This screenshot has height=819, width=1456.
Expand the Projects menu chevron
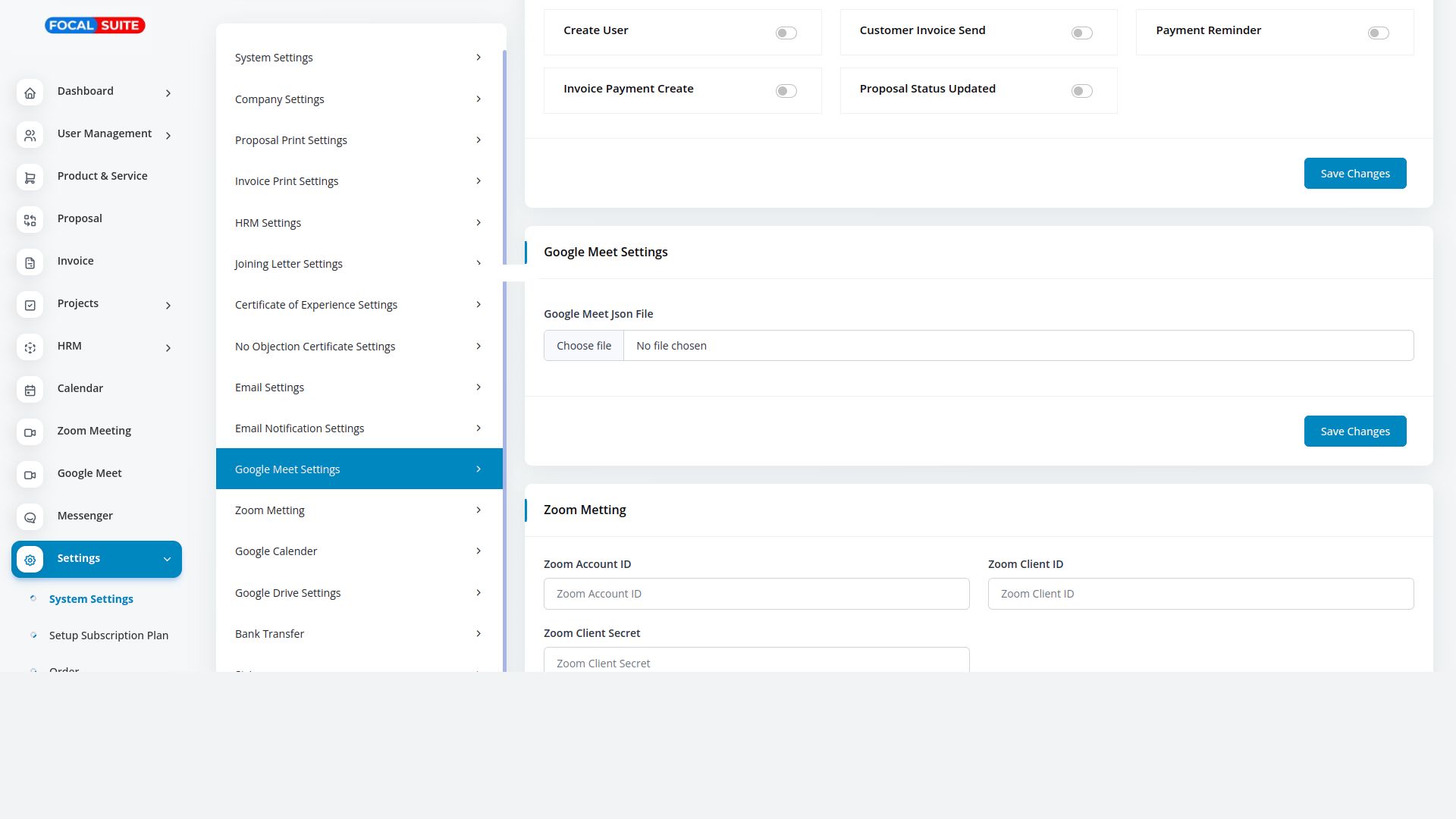[x=168, y=306]
